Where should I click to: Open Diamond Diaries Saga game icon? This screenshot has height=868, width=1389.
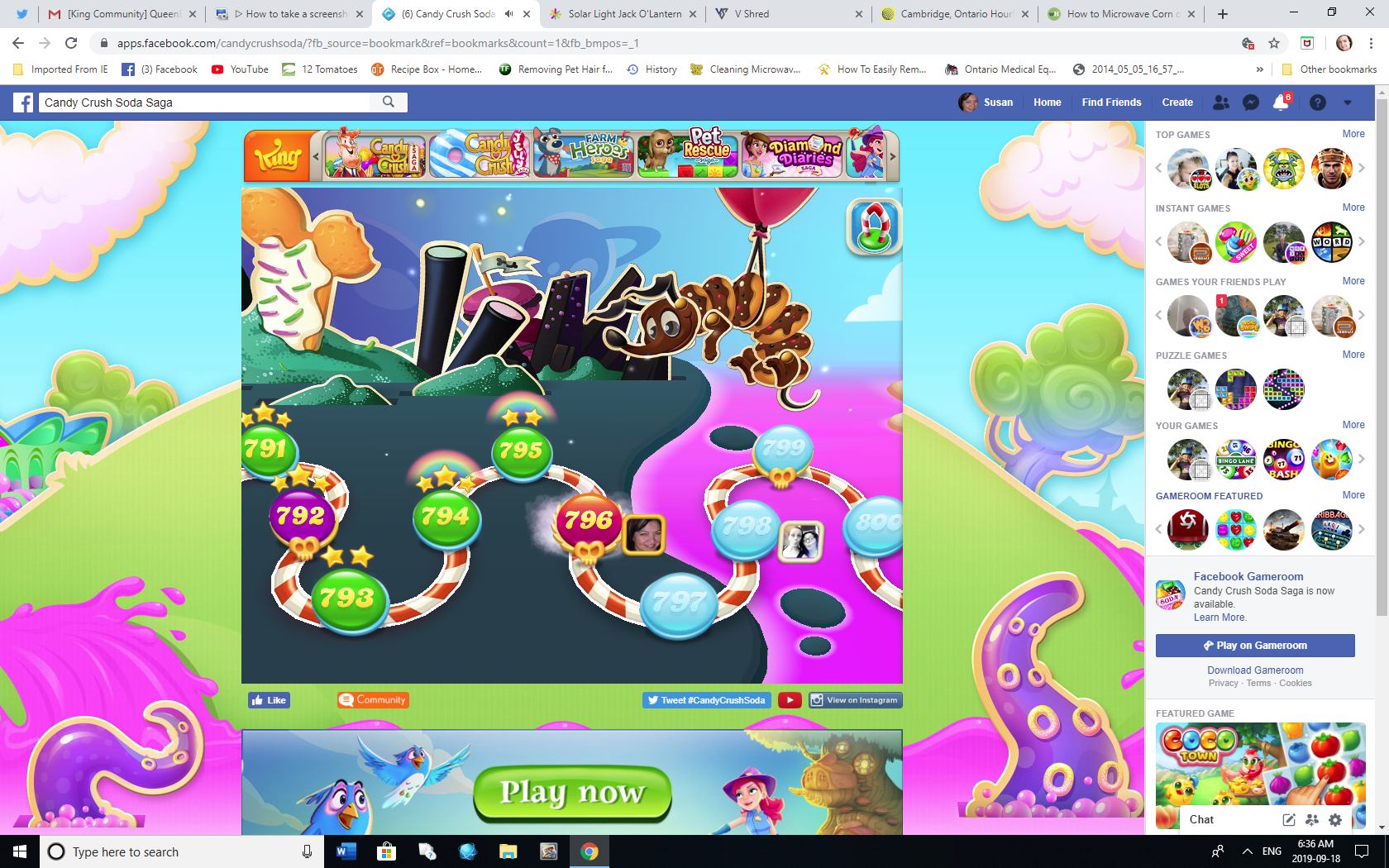coord(792,155)
